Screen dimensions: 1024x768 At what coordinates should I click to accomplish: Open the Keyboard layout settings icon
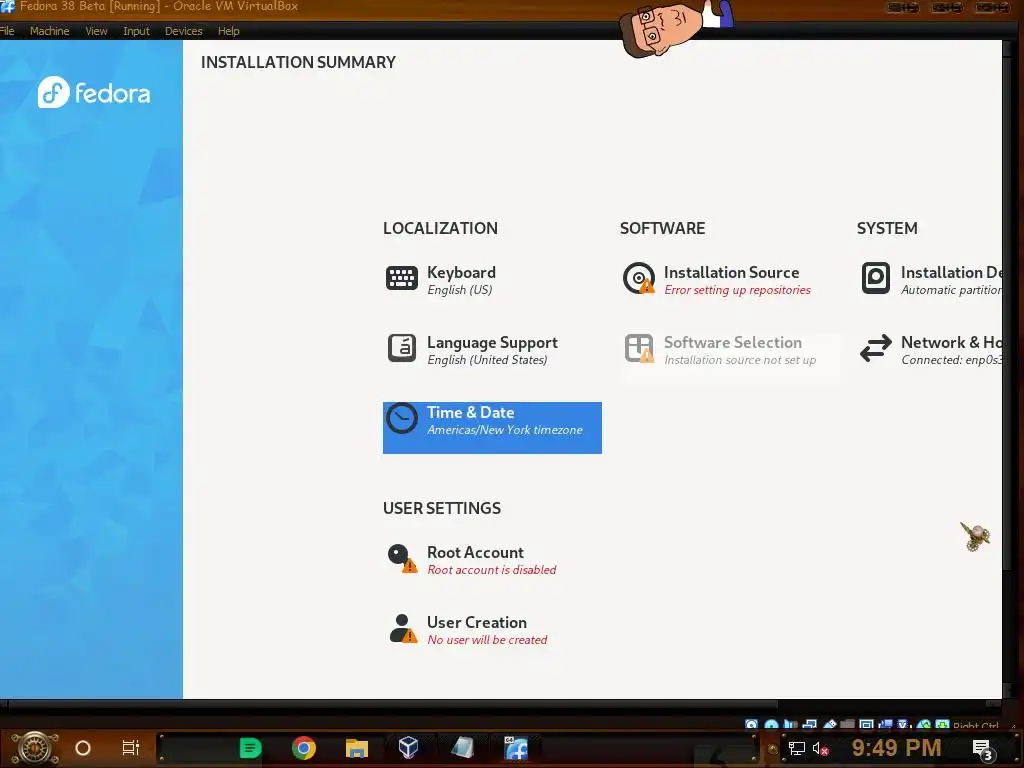click(402, 278)
